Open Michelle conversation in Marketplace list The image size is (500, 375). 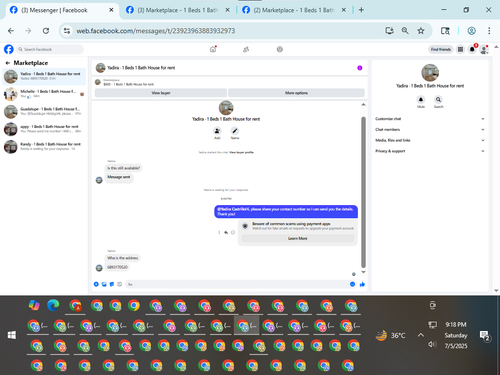coord(44,94)
